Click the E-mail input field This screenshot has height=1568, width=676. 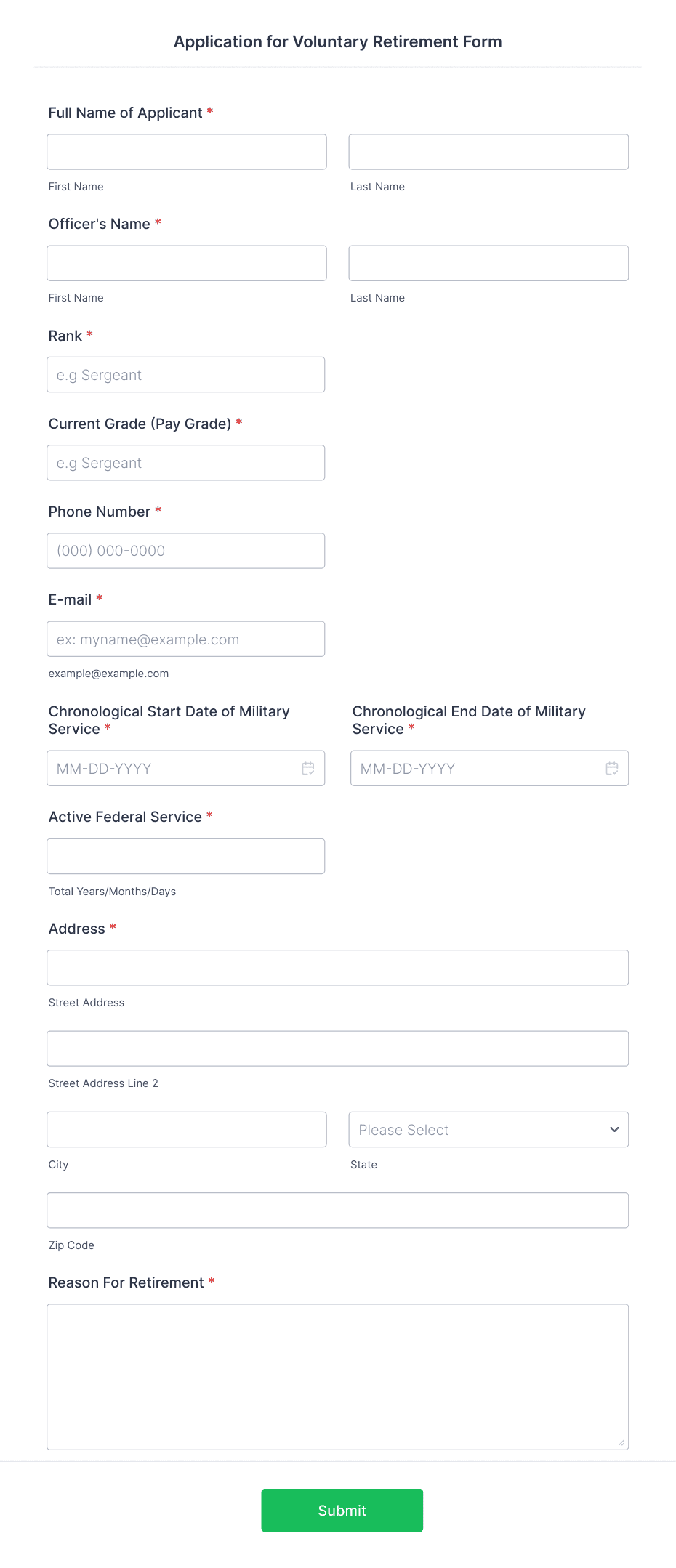click(186, 639)
